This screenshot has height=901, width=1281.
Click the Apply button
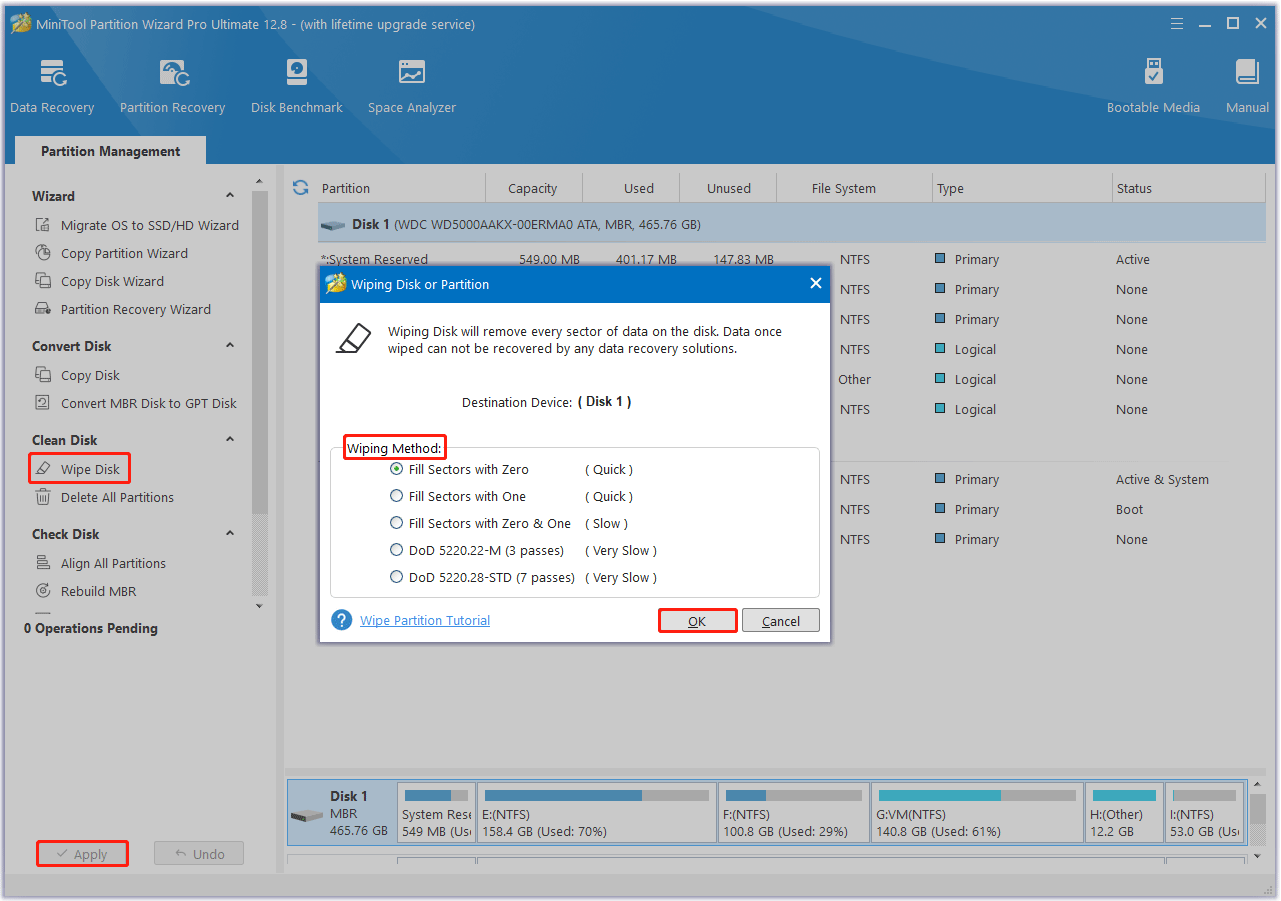click(82, 854)
